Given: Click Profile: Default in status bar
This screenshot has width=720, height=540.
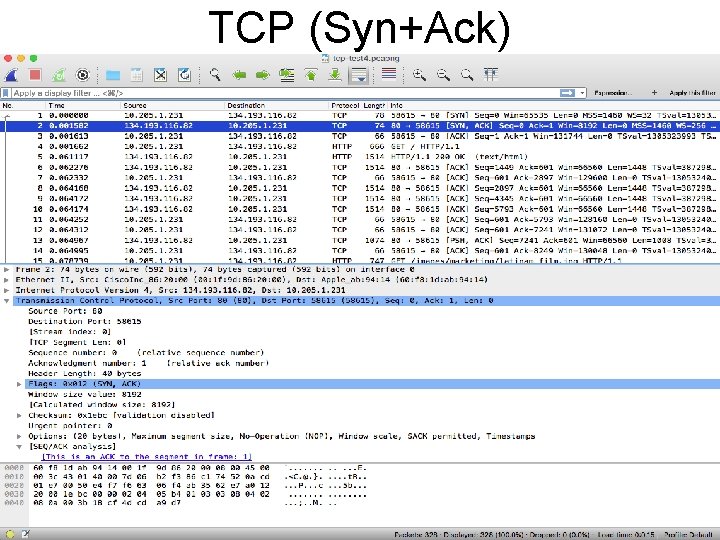Looking at the screenshot, I should tap(688, 534).
